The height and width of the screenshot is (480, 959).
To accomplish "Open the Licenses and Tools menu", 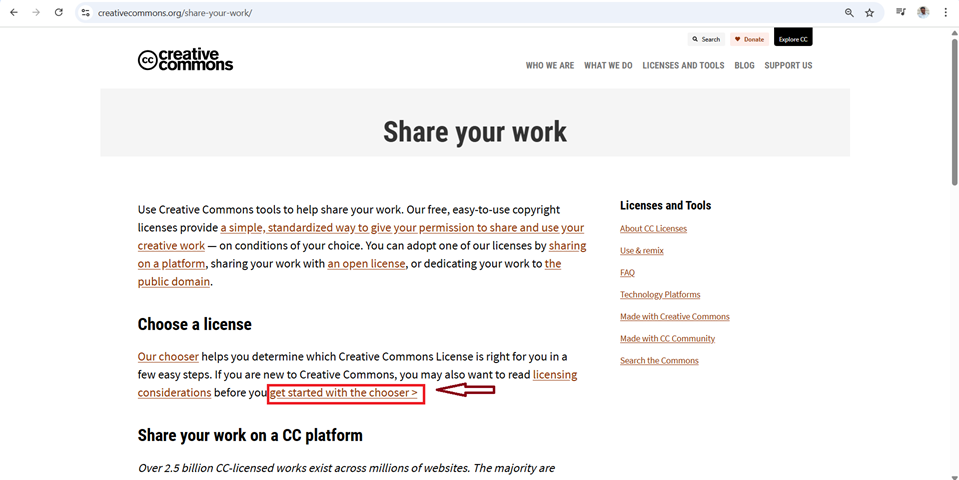I will tap(683, 65).
